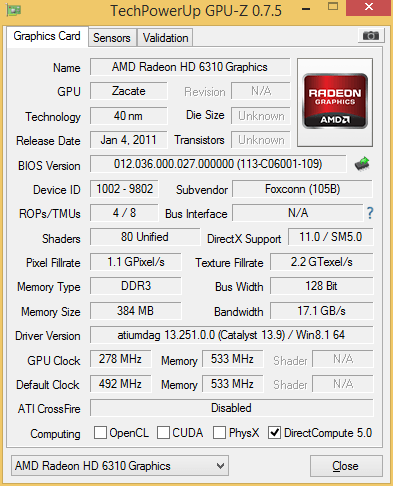
Task: Open the Validation tab
Action: point(165,38)
